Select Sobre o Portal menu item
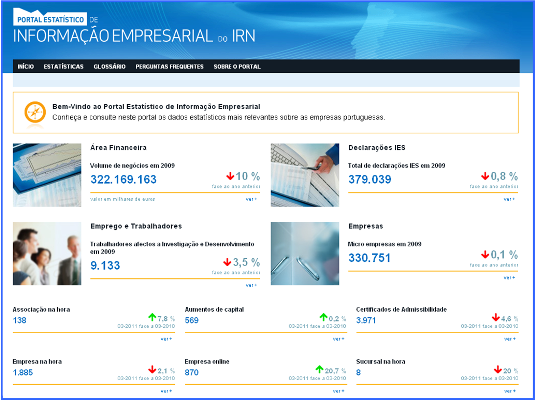 237,67
